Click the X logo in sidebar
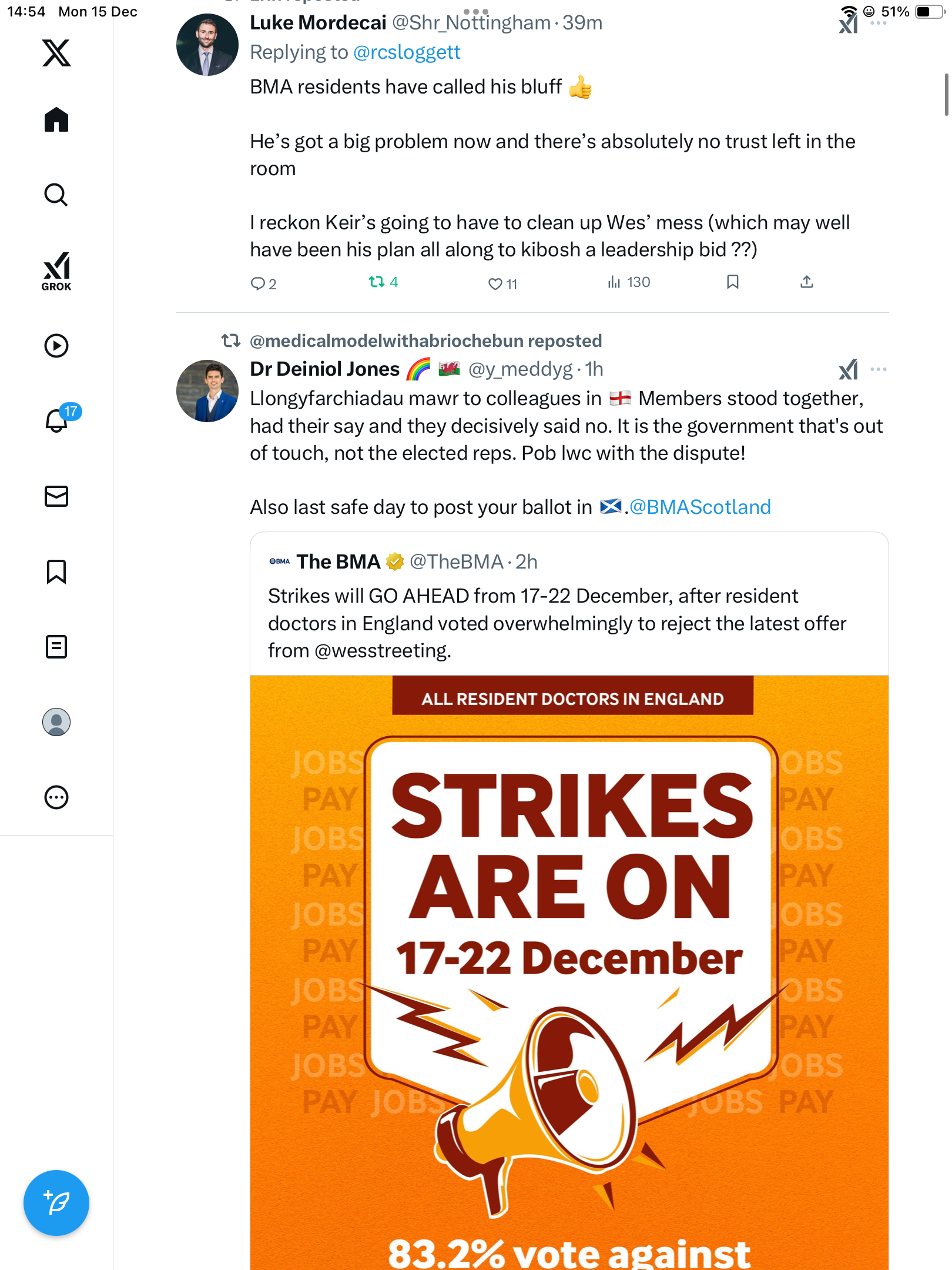 [x=56, y=53]
